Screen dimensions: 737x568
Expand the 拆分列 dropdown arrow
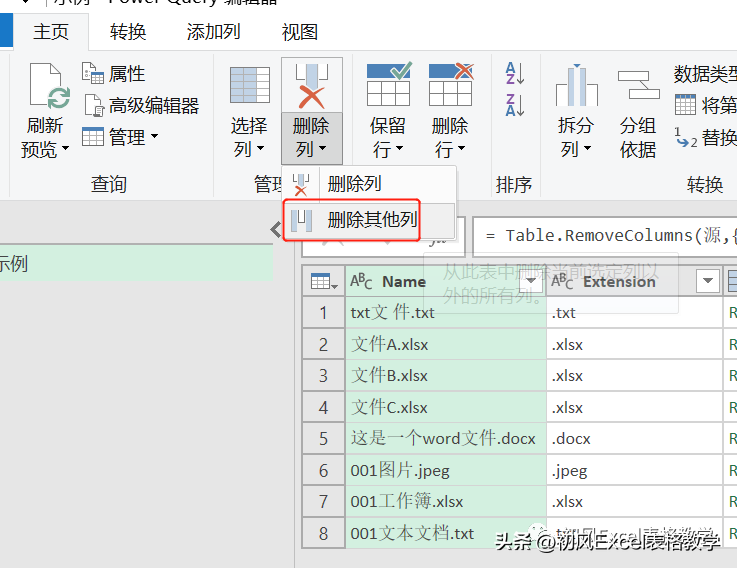588,148
